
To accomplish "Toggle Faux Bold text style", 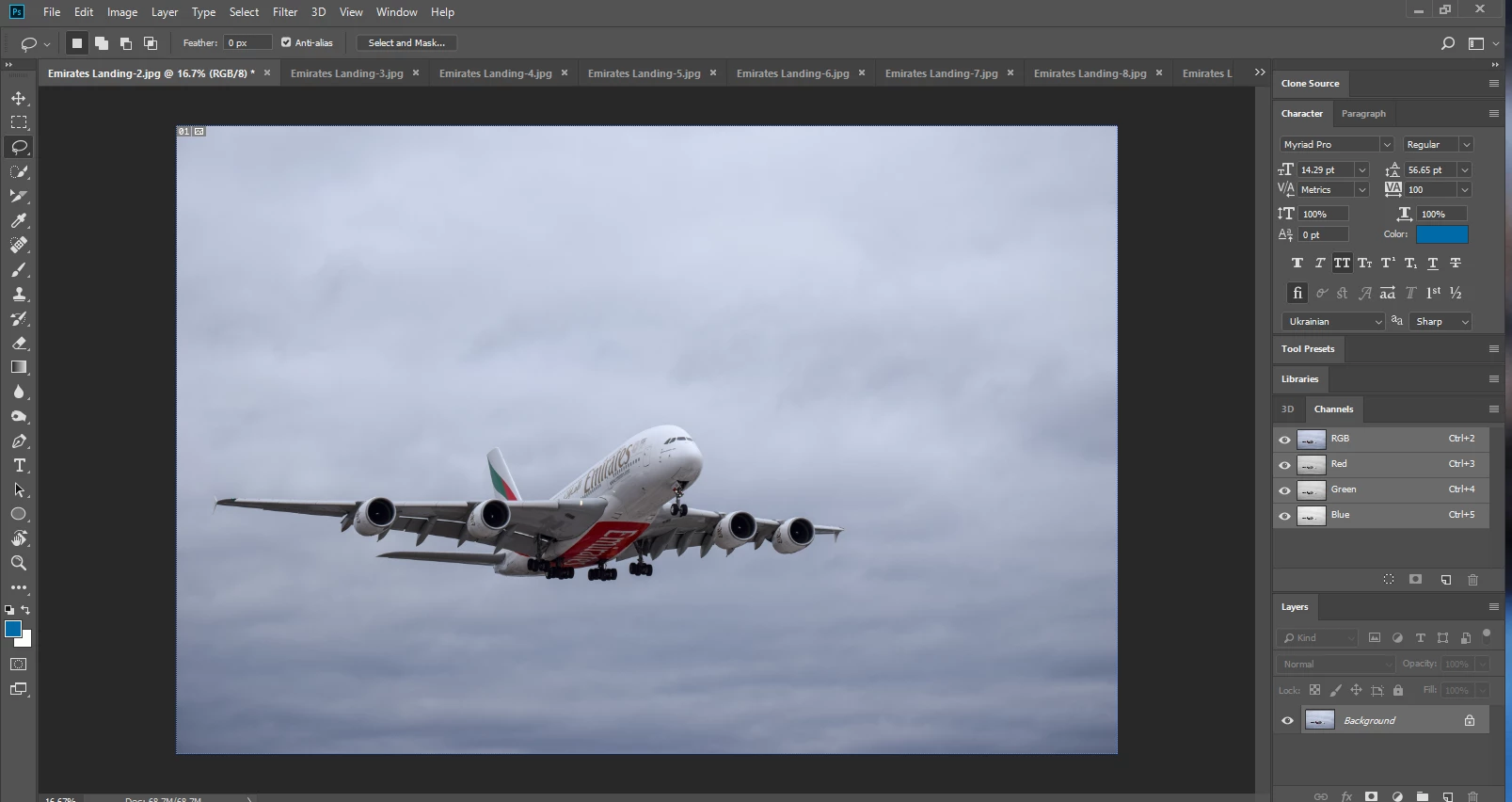I will (1297, 264).
